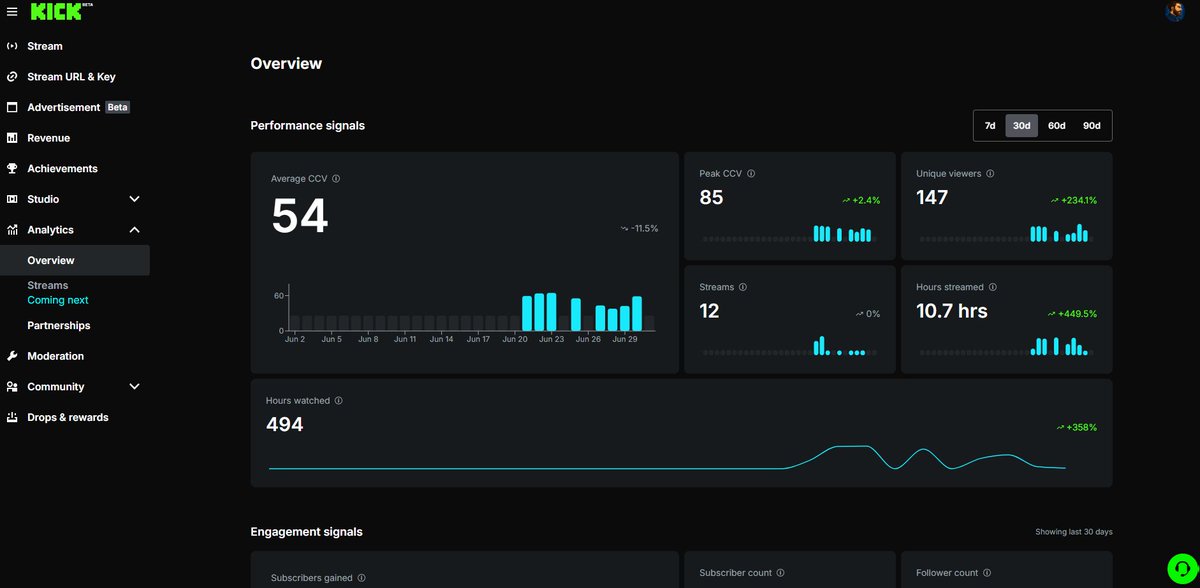
Task: Click the info icon beside Hours watched
Action: point(339,401)
